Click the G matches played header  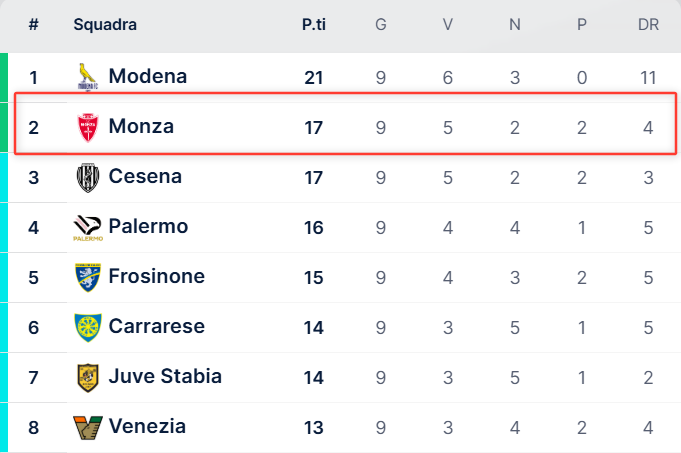click(381, 25)
